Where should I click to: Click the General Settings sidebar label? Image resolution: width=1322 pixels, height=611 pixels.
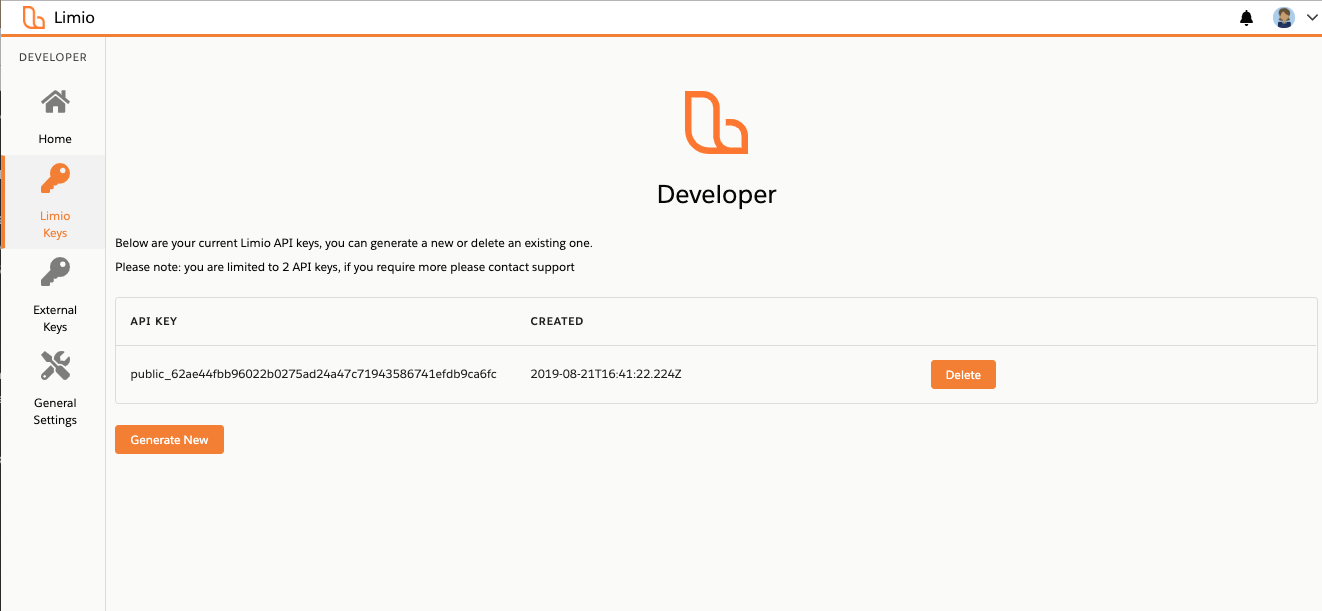pos(55,411)
